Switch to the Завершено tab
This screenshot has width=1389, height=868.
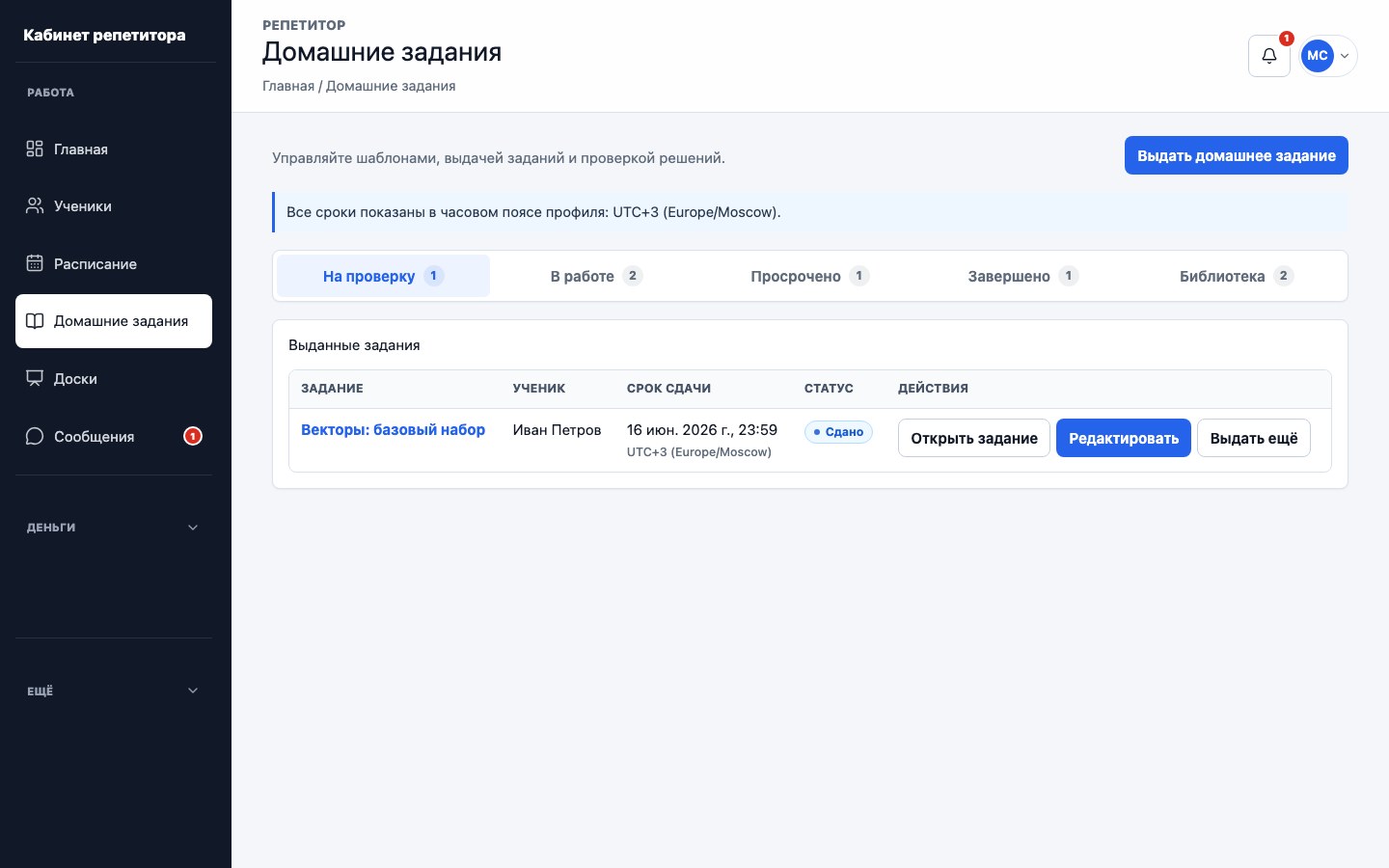[x=1022, y=276]
